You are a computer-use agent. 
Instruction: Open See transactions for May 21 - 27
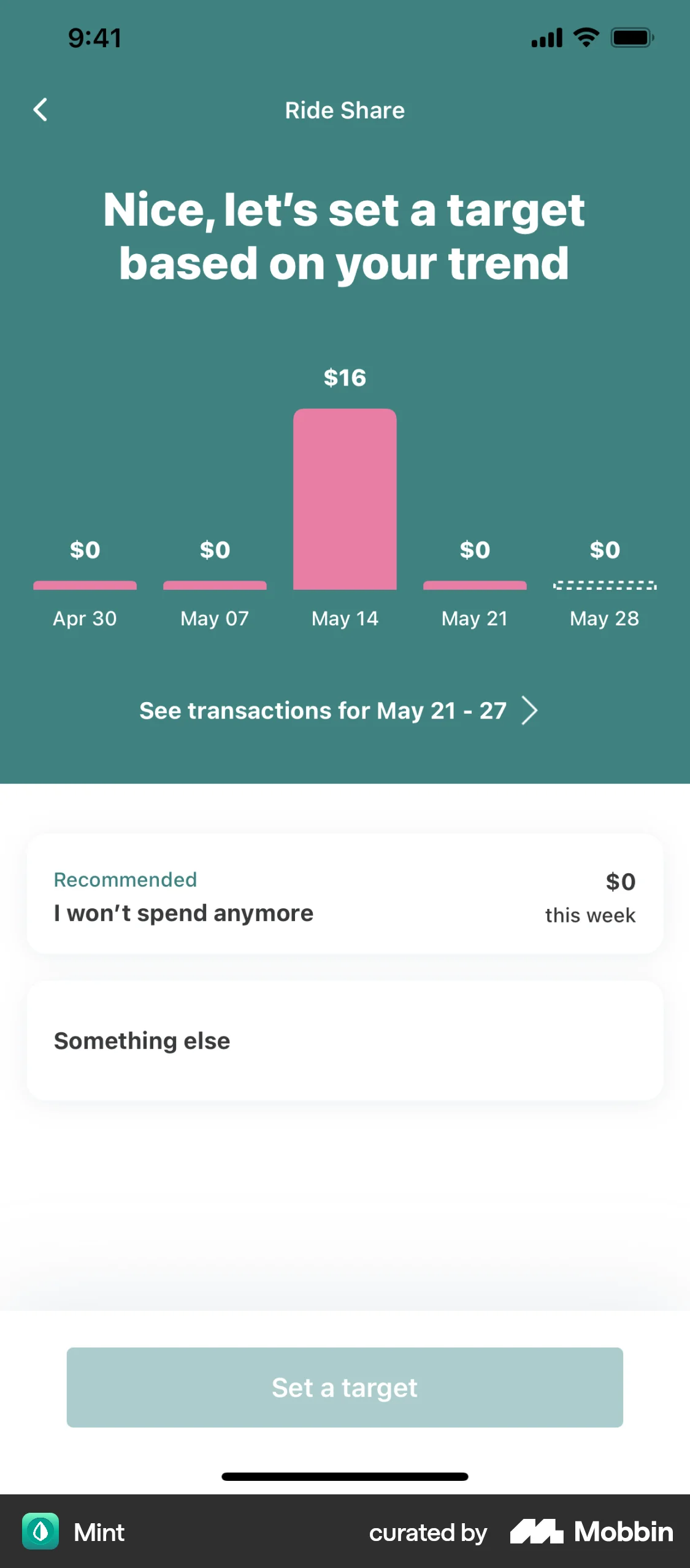(323, 711)
